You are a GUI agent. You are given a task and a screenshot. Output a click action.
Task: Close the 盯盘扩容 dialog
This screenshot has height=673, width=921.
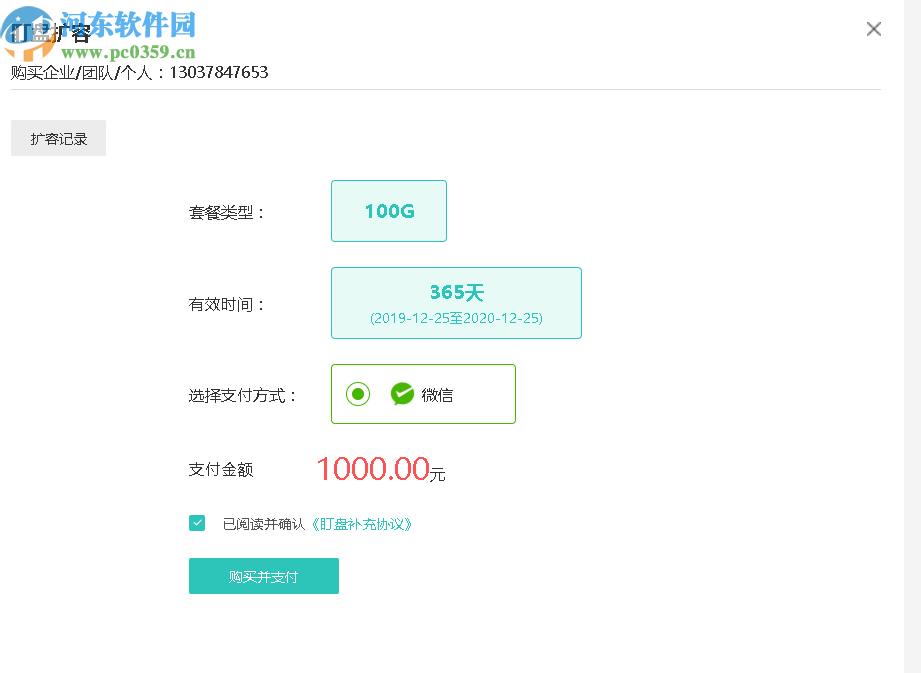pos(873,29)
